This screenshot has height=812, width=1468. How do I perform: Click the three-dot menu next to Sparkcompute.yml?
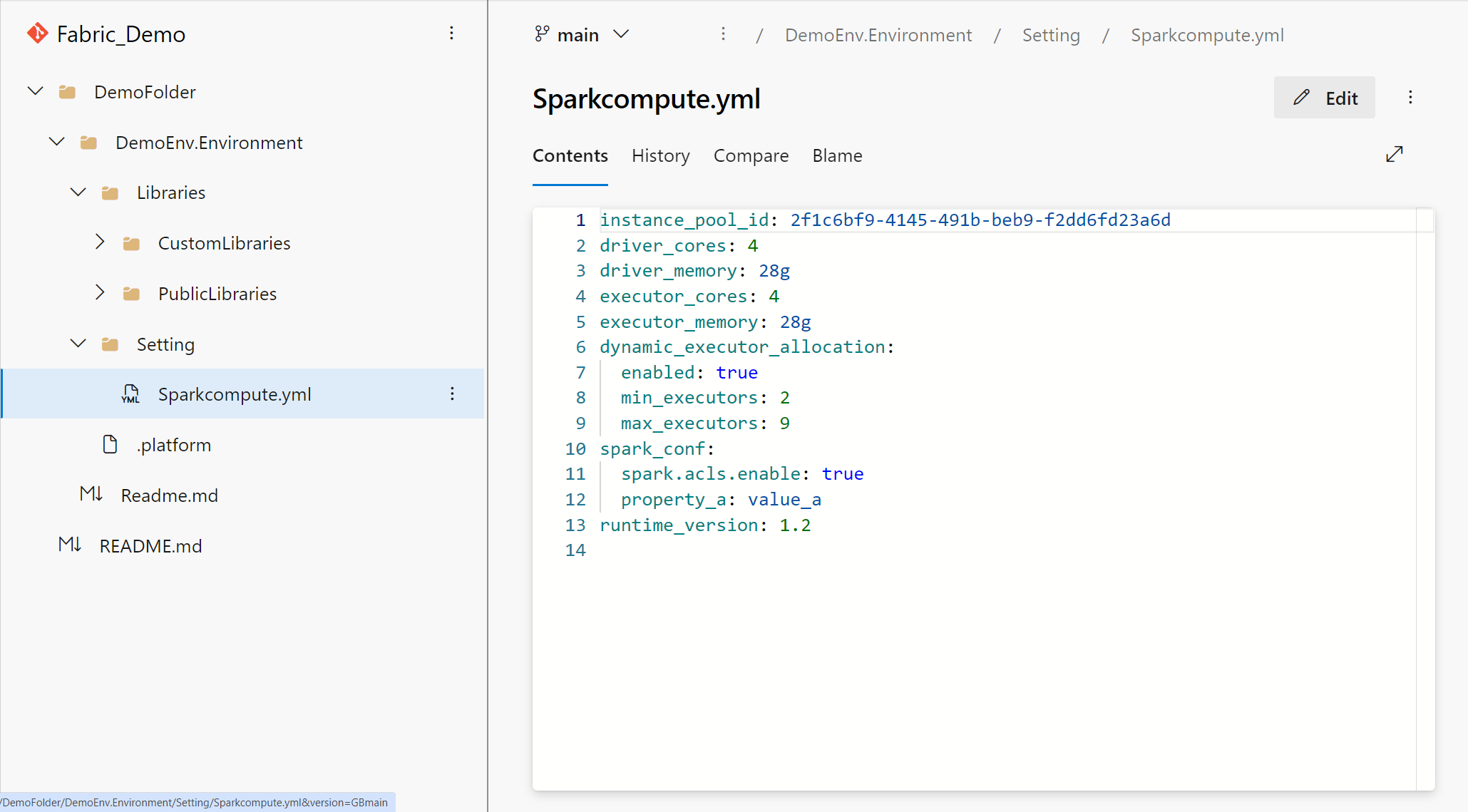click(452, 394)
